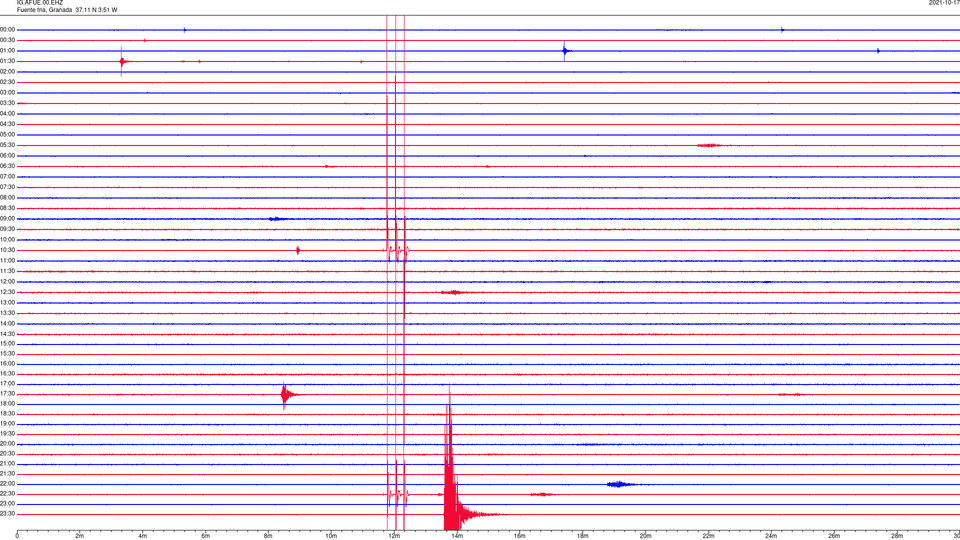960x540 pixels.
Task: Click the 17:00 trace time label
Action: click(7, 384)
